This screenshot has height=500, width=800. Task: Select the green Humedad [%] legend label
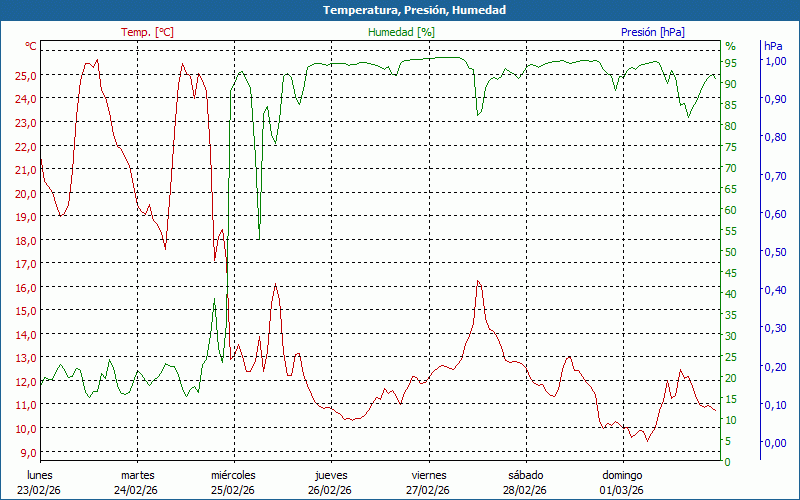click(401, 32)
